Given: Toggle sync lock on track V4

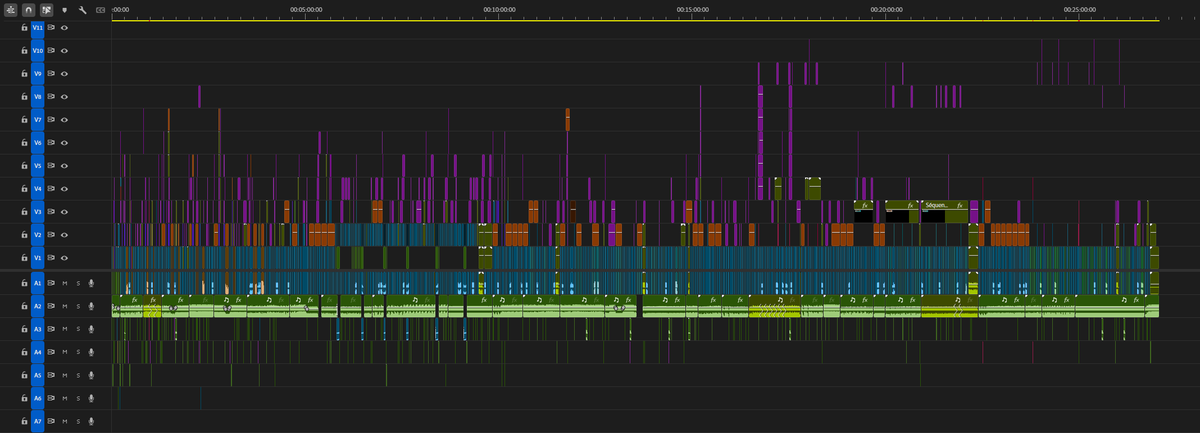Looking at the screenshot, I should (51, 188).
